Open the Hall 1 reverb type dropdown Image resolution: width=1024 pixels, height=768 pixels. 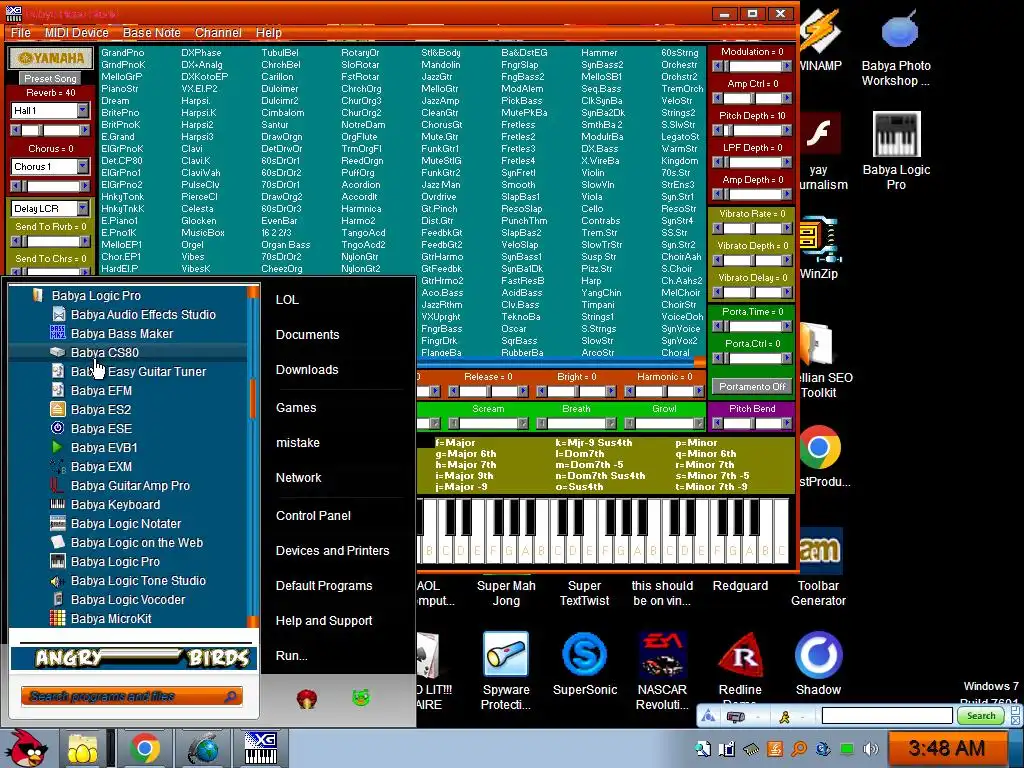point(83,110)
